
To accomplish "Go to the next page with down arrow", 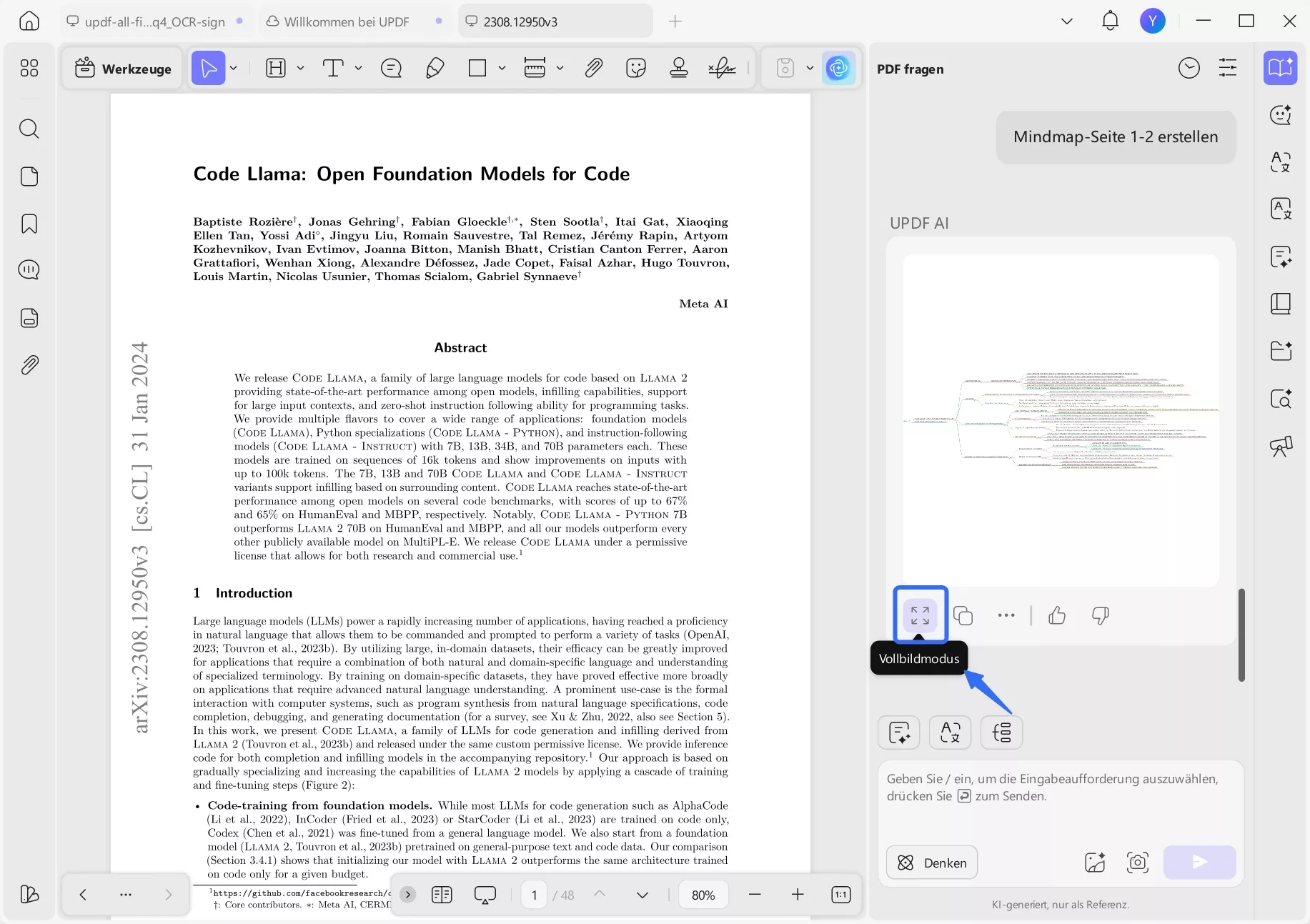I will (642, 895).
